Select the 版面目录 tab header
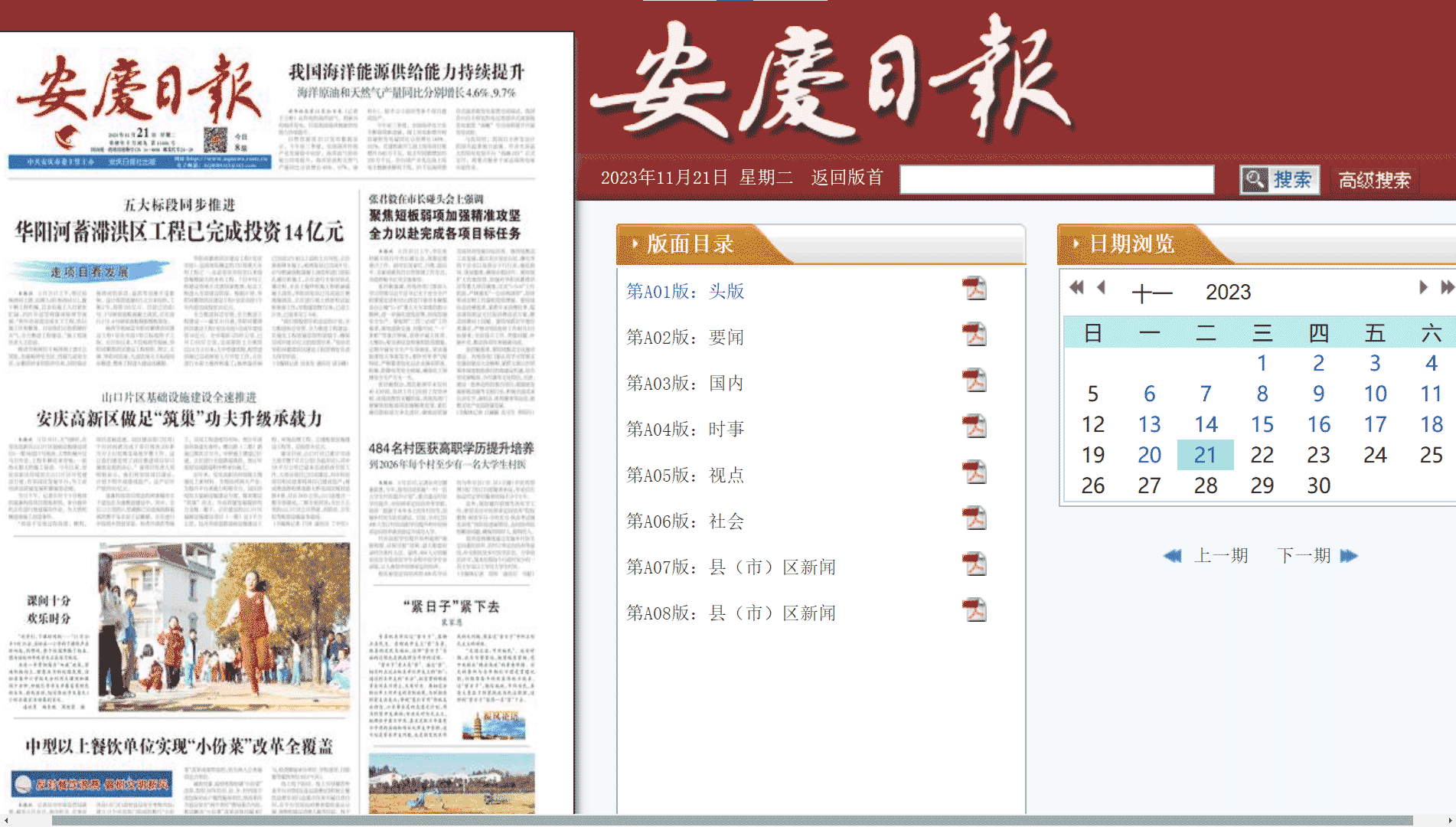 pyautogui.click(x=689, y=244)
